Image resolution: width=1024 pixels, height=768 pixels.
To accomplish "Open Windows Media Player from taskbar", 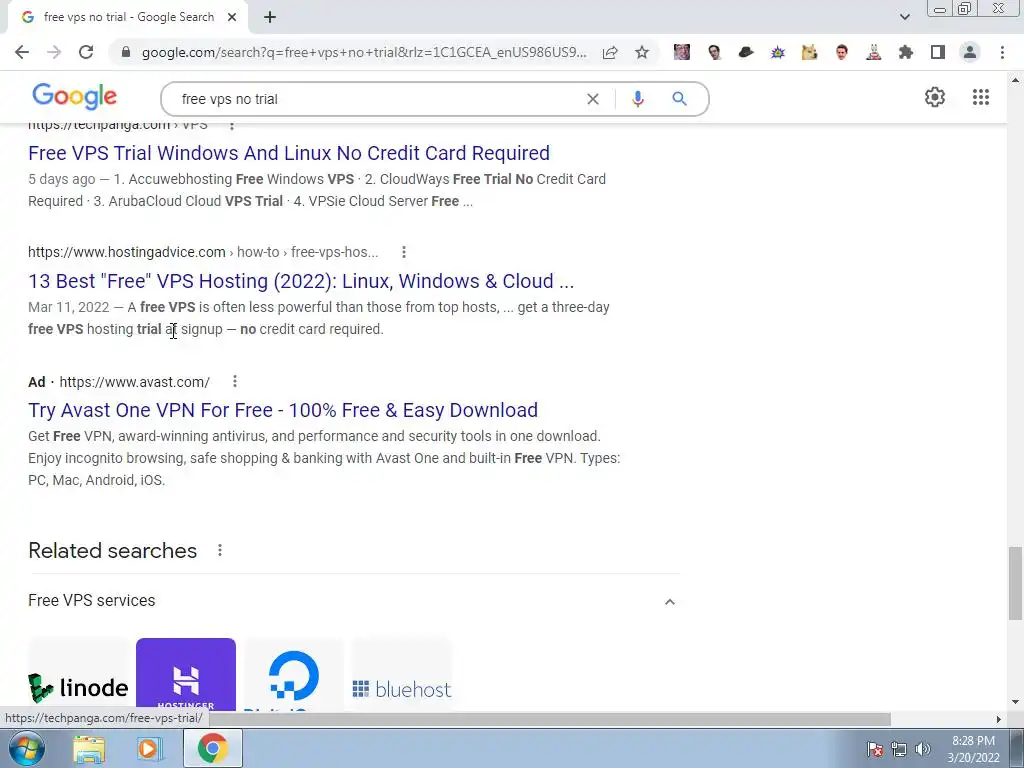I will (150, 748).
